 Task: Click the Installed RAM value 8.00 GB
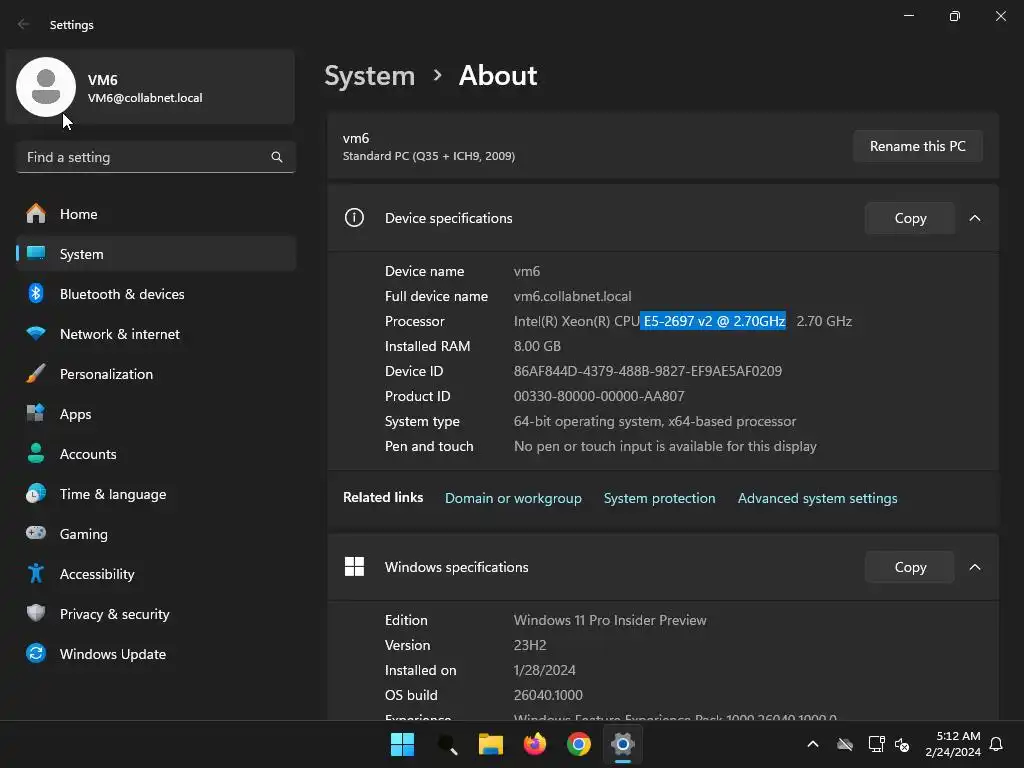coord(537,346)
